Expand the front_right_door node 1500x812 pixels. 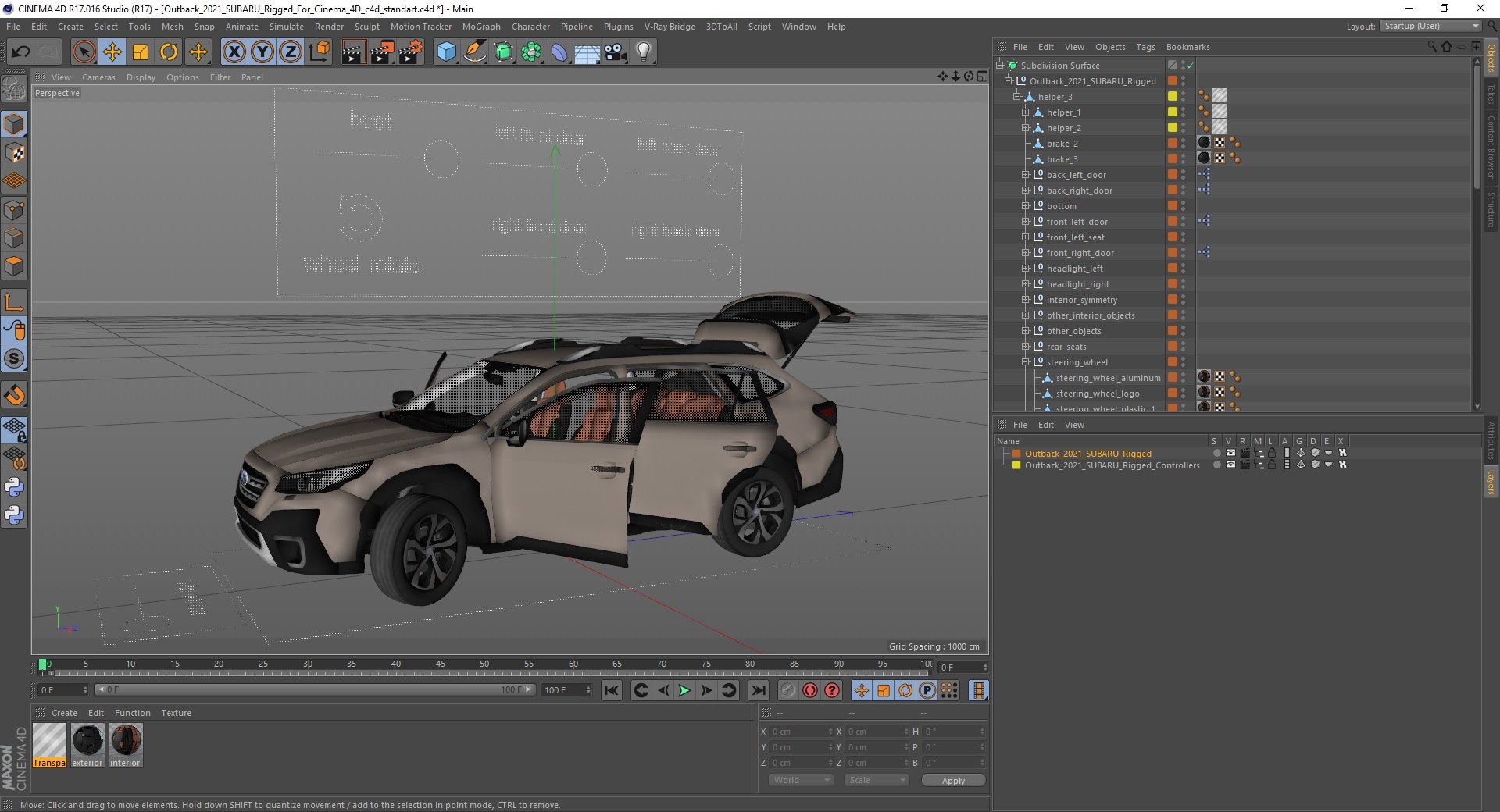(x=1026, y=253)
